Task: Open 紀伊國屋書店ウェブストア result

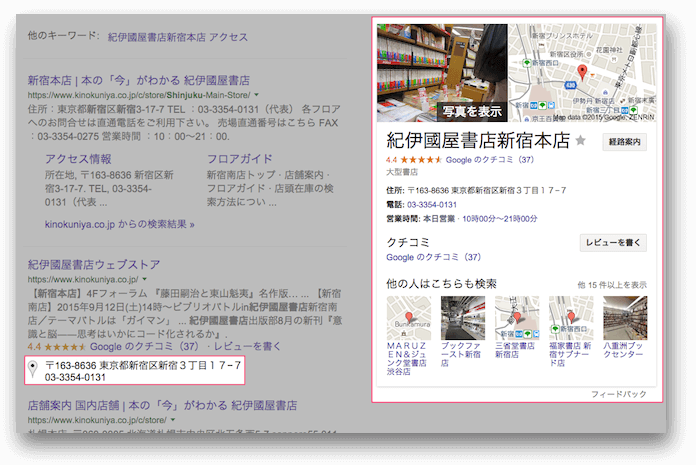Action: click(94, 264)
